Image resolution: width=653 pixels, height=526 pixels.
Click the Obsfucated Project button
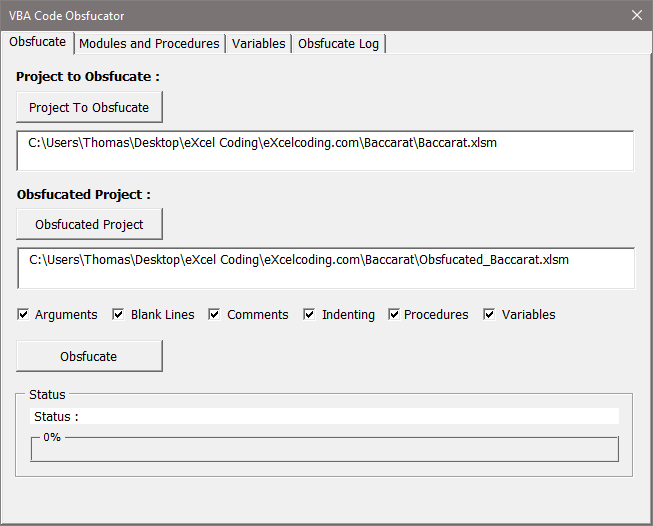[89, 224]
